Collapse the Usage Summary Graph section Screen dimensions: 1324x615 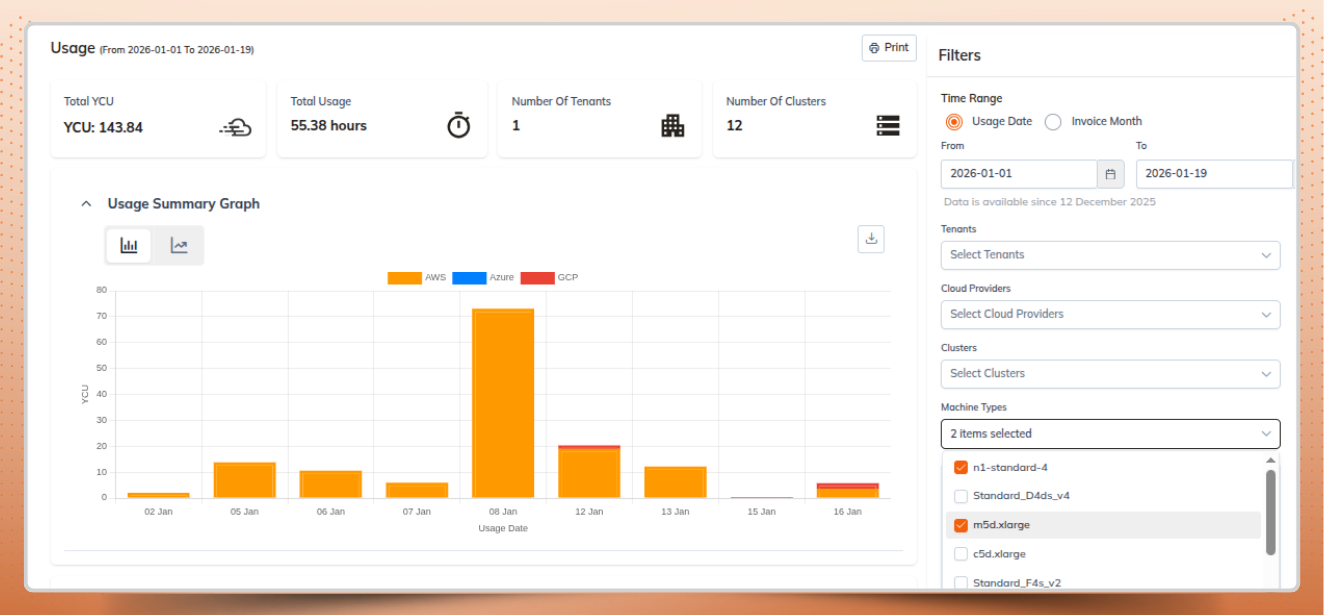click(x=86, y=204)
